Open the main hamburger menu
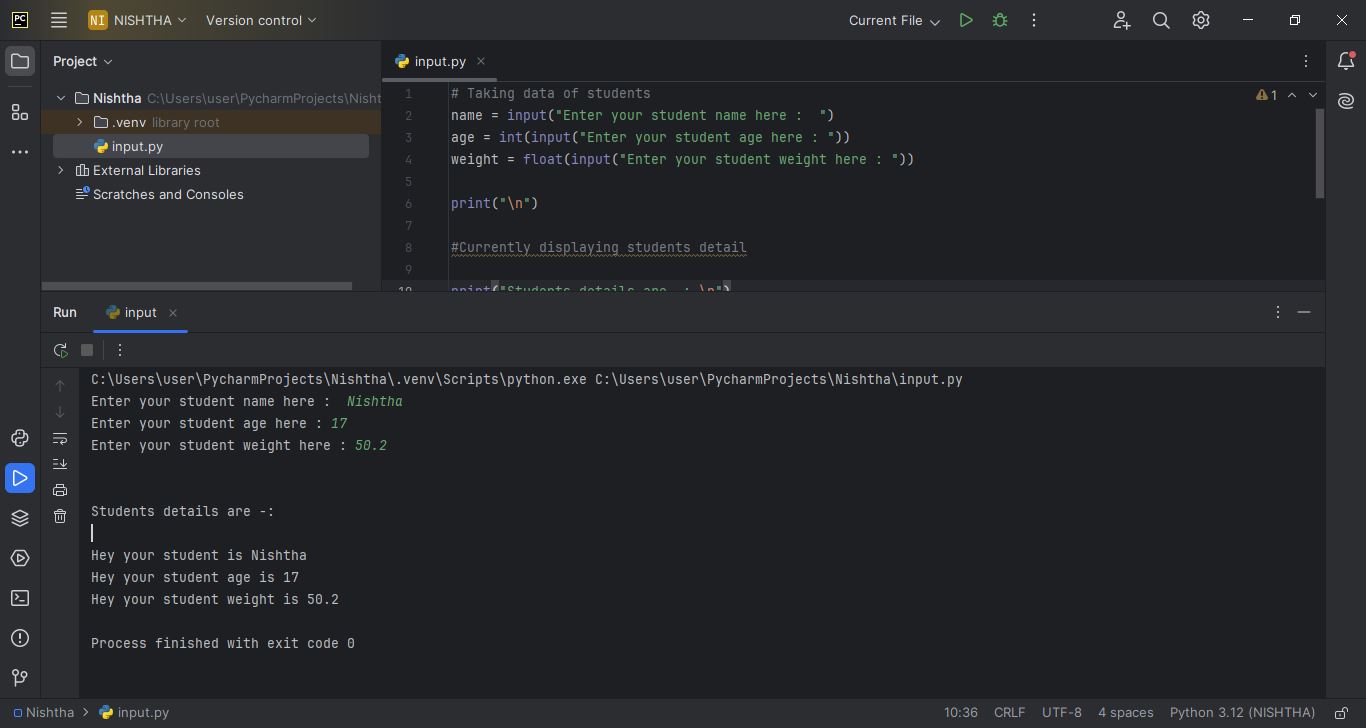Viewport: 1366px width, 728px height. point(59,20)
